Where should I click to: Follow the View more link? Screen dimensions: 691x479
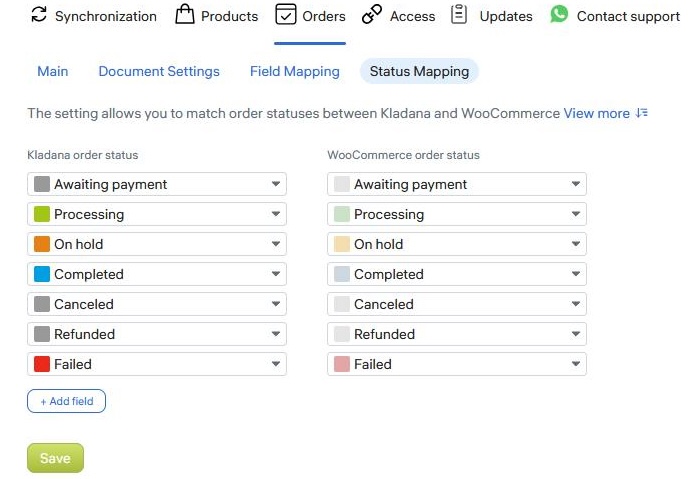[x=597, y=114]
